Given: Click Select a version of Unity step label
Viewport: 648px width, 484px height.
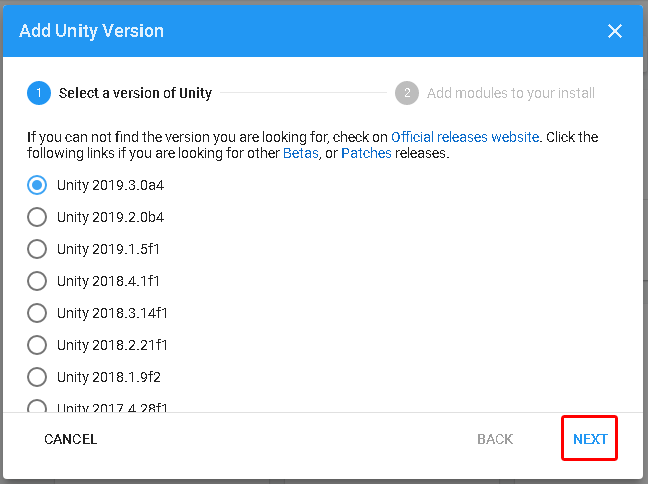Looking at the screenshot, I should pyautogui.click(x=135, y=93).
